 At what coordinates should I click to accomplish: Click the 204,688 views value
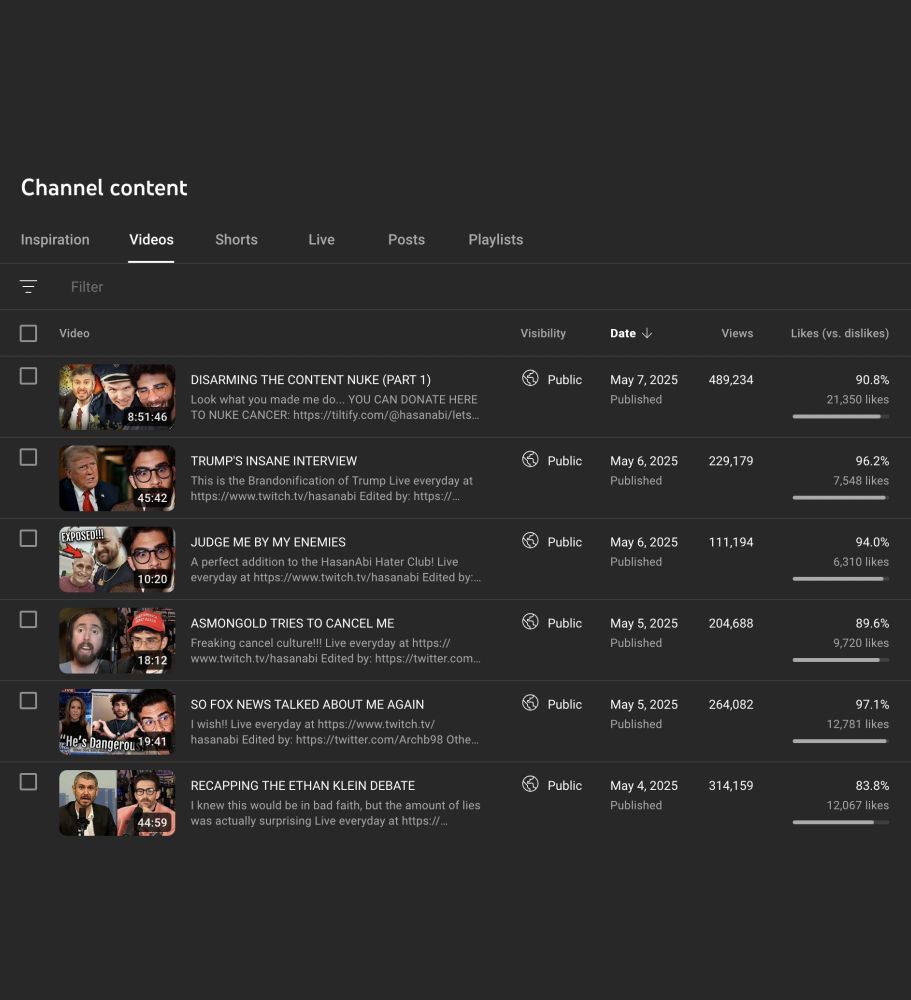pos(731,623)
